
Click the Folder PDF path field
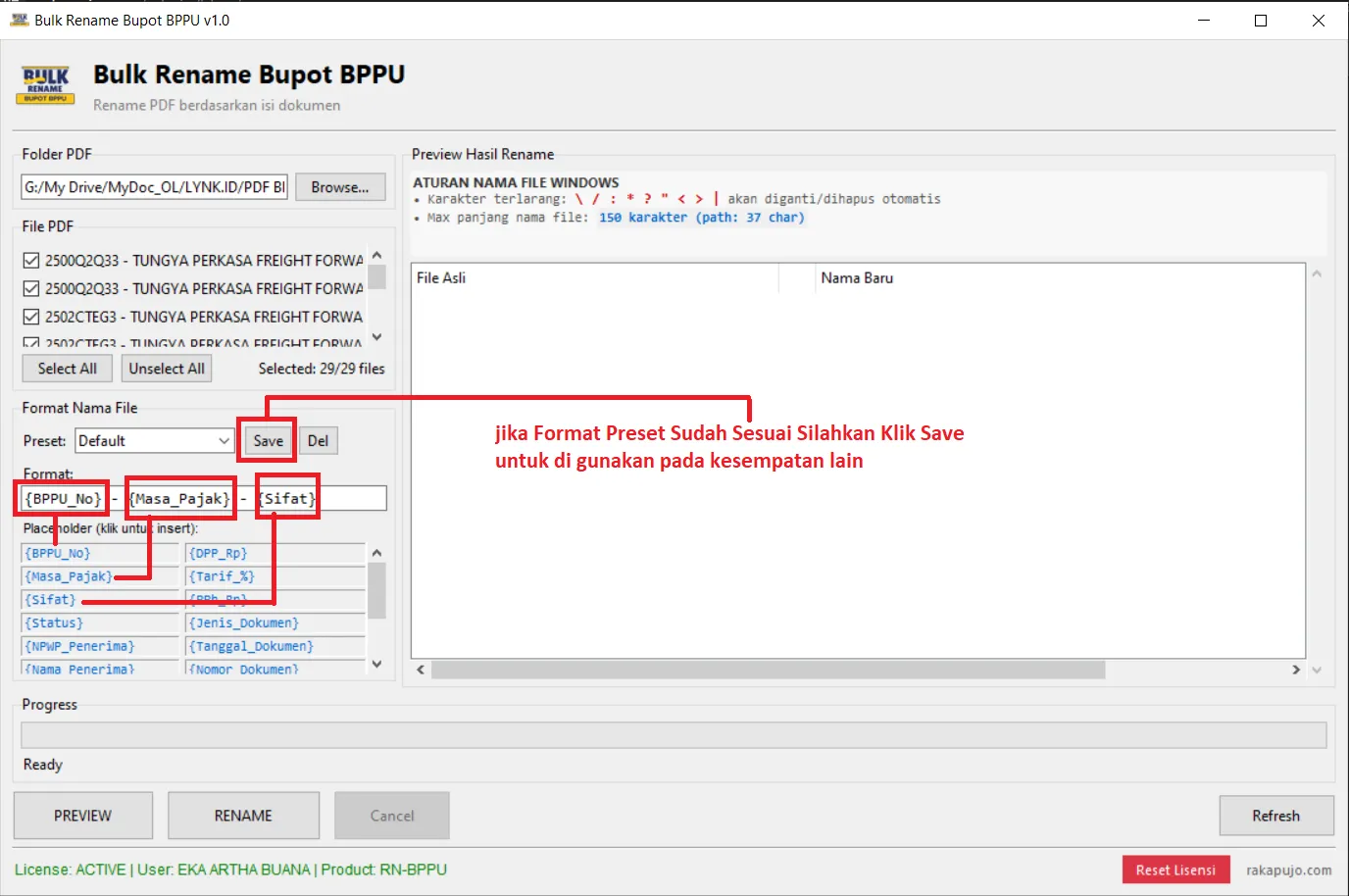point(155,187)
